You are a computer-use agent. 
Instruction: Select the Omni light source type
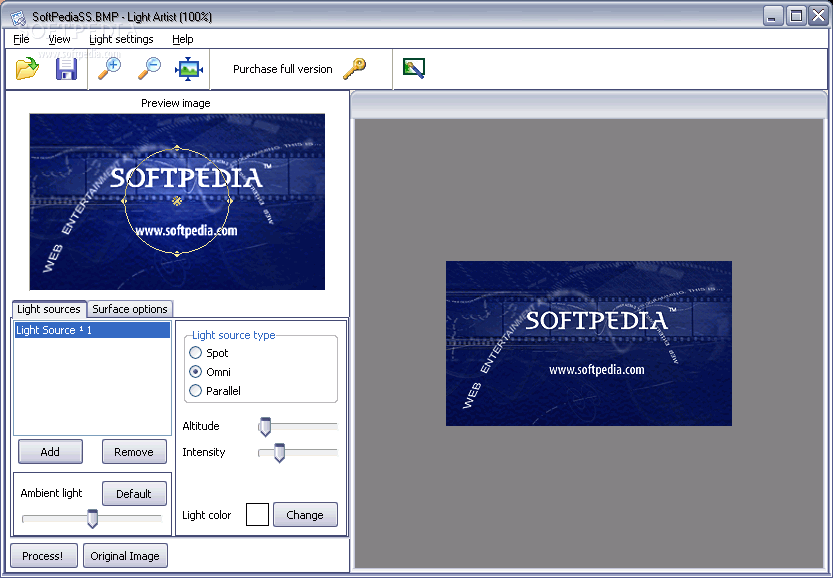[196, 372]
